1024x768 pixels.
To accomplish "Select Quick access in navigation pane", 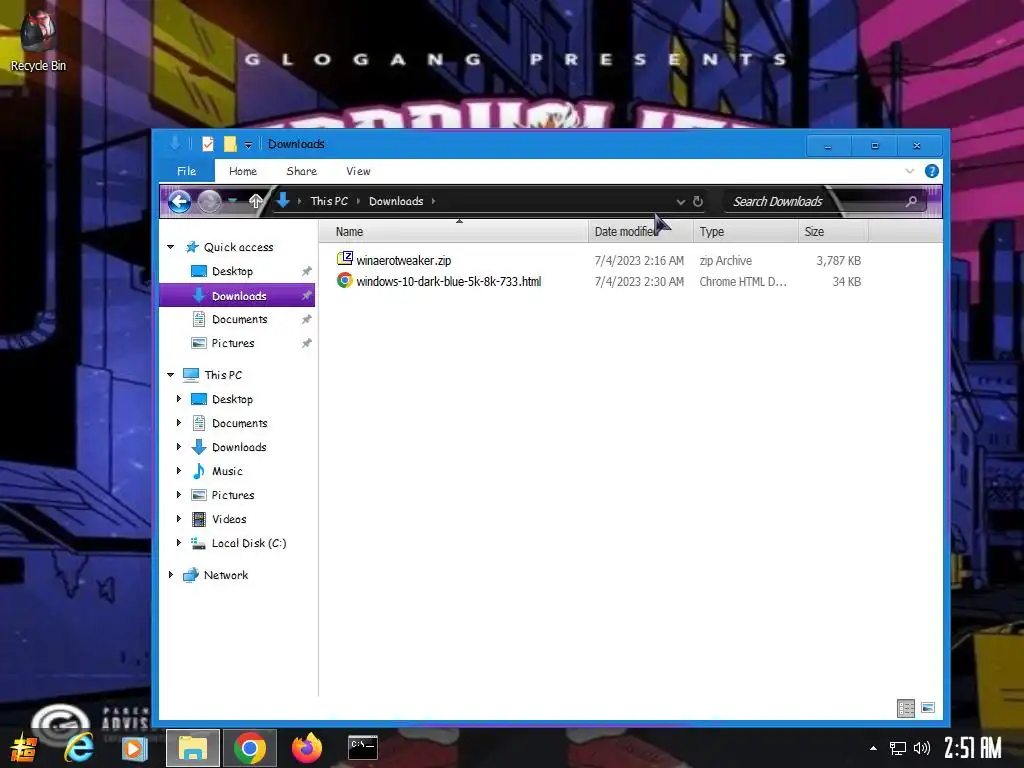I will [238, 247].
